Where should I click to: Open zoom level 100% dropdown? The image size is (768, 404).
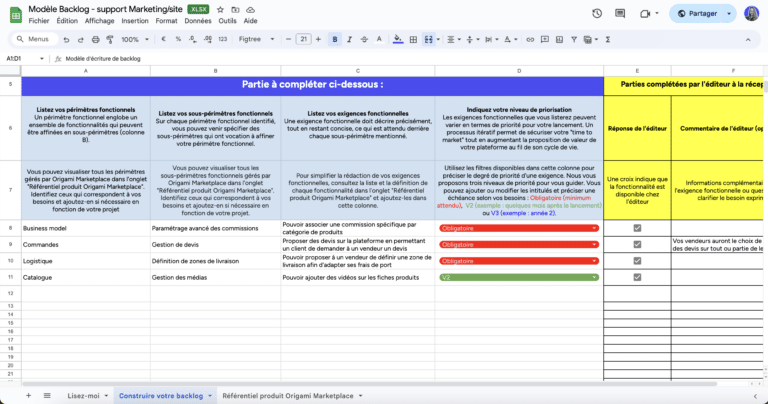pyautogui.click(x=135, y=39)
